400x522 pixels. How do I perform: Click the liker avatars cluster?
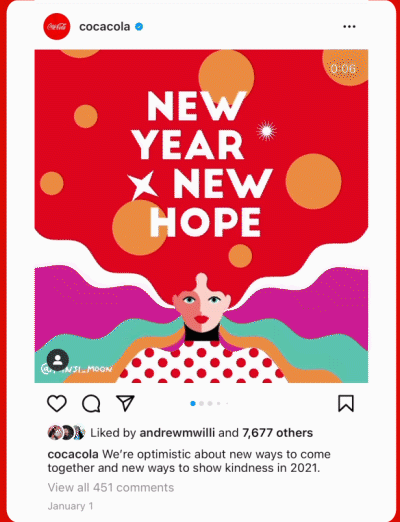66,433
